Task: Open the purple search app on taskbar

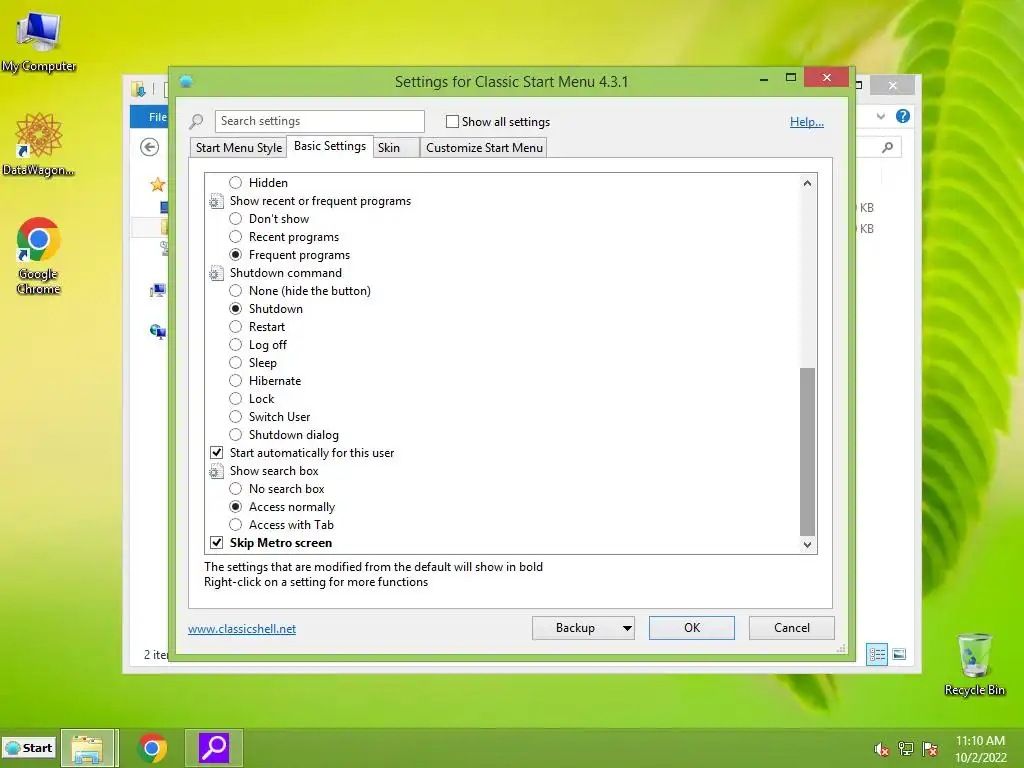Action: tap(214, 748)
